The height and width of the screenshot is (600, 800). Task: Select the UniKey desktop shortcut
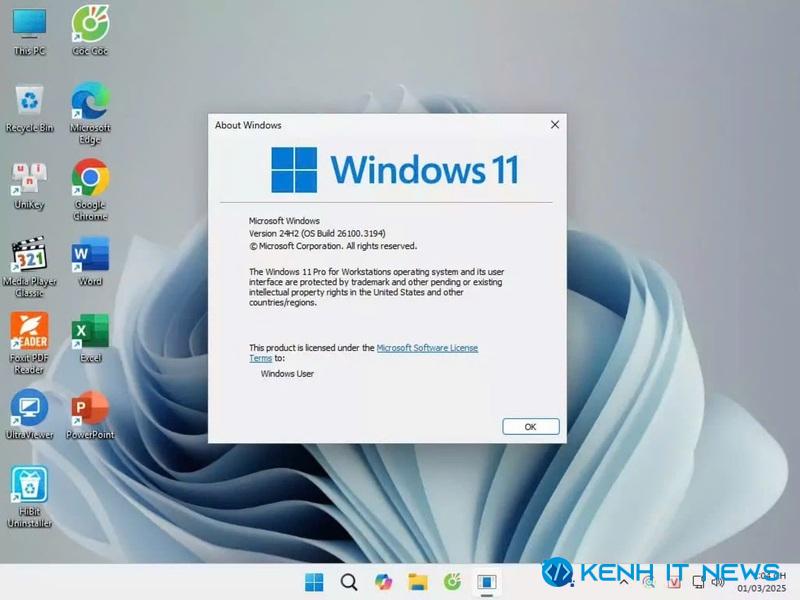point(29,186)
